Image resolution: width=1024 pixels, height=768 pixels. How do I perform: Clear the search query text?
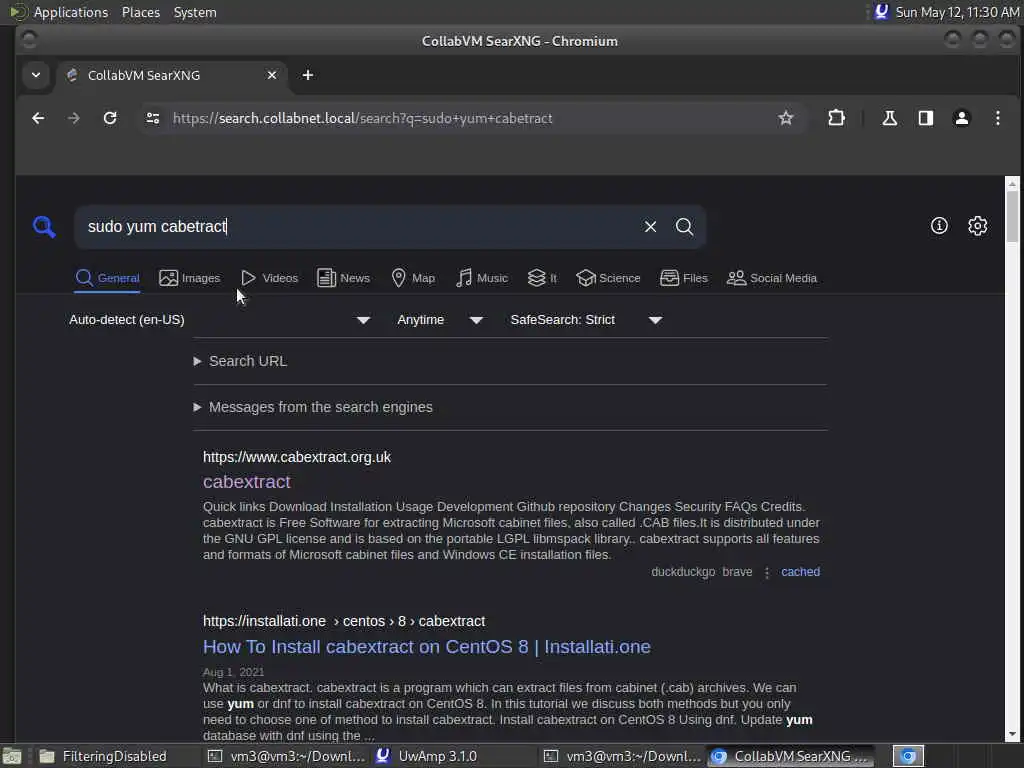point(650,227)
